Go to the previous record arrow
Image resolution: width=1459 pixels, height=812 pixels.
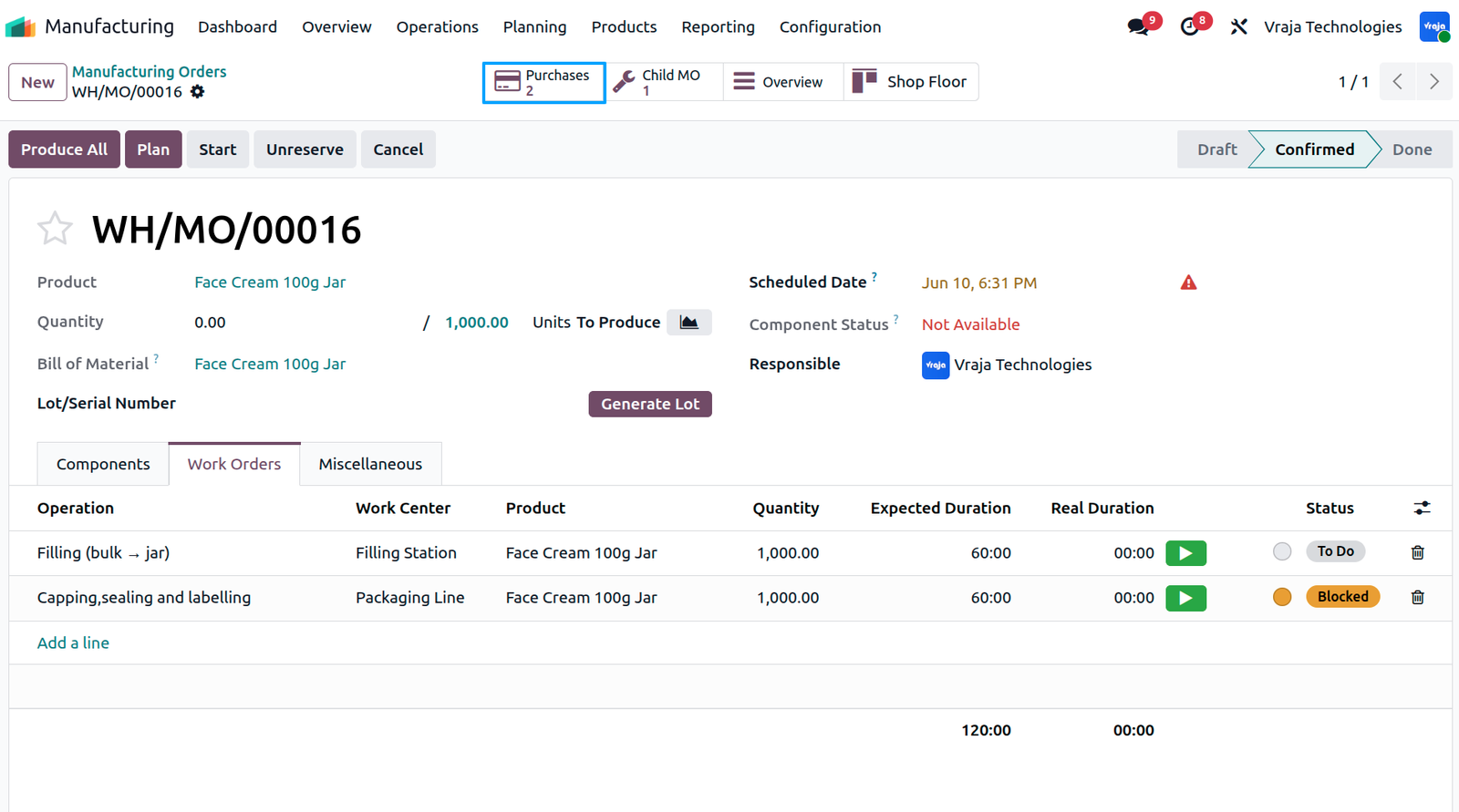(x=1398, y=82)
